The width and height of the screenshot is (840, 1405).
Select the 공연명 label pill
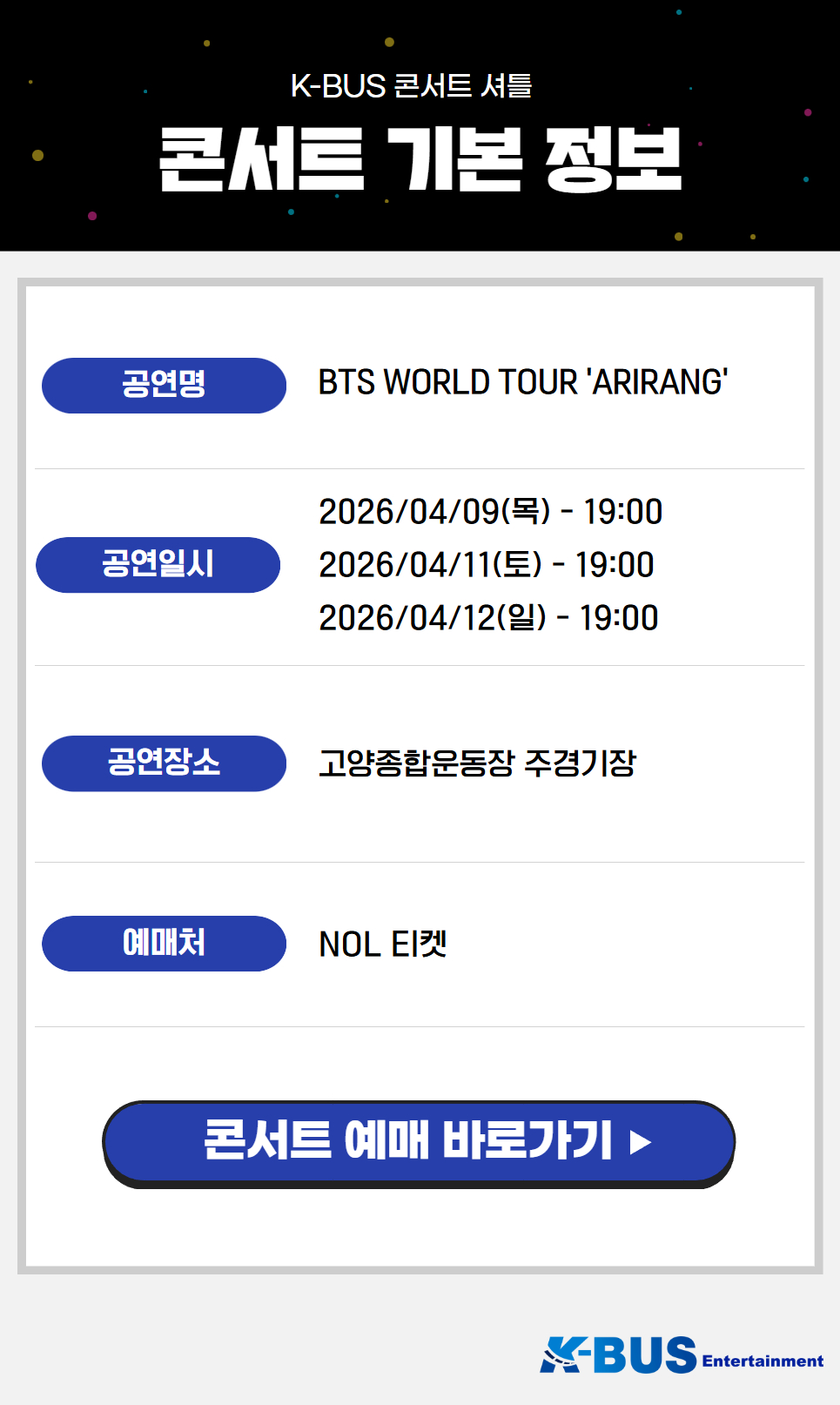(x=164, y=385)
